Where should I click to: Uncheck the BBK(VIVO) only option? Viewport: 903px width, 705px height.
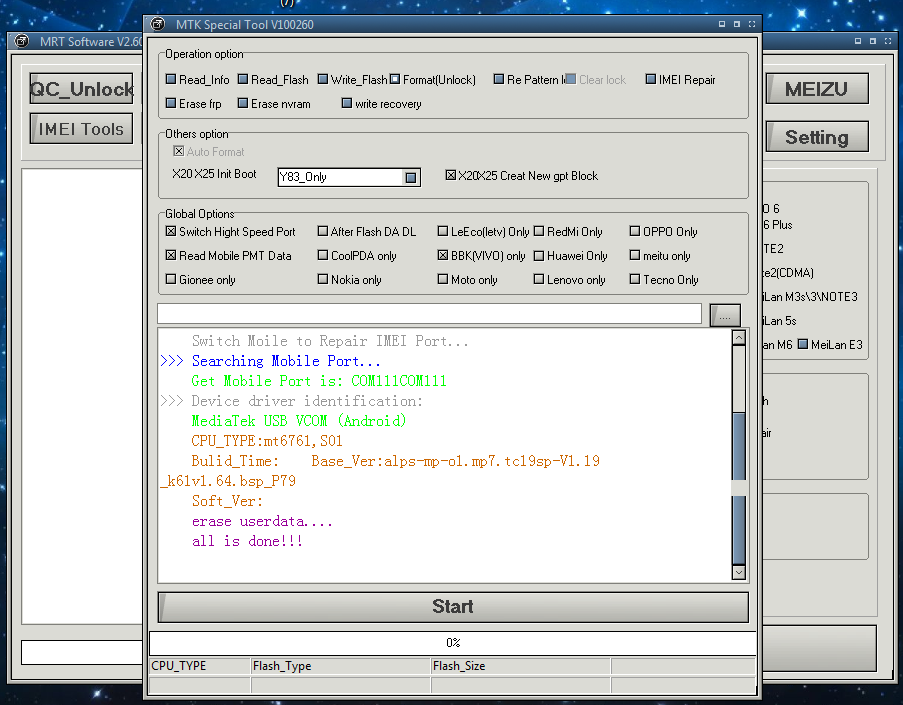tap(443, 255)
